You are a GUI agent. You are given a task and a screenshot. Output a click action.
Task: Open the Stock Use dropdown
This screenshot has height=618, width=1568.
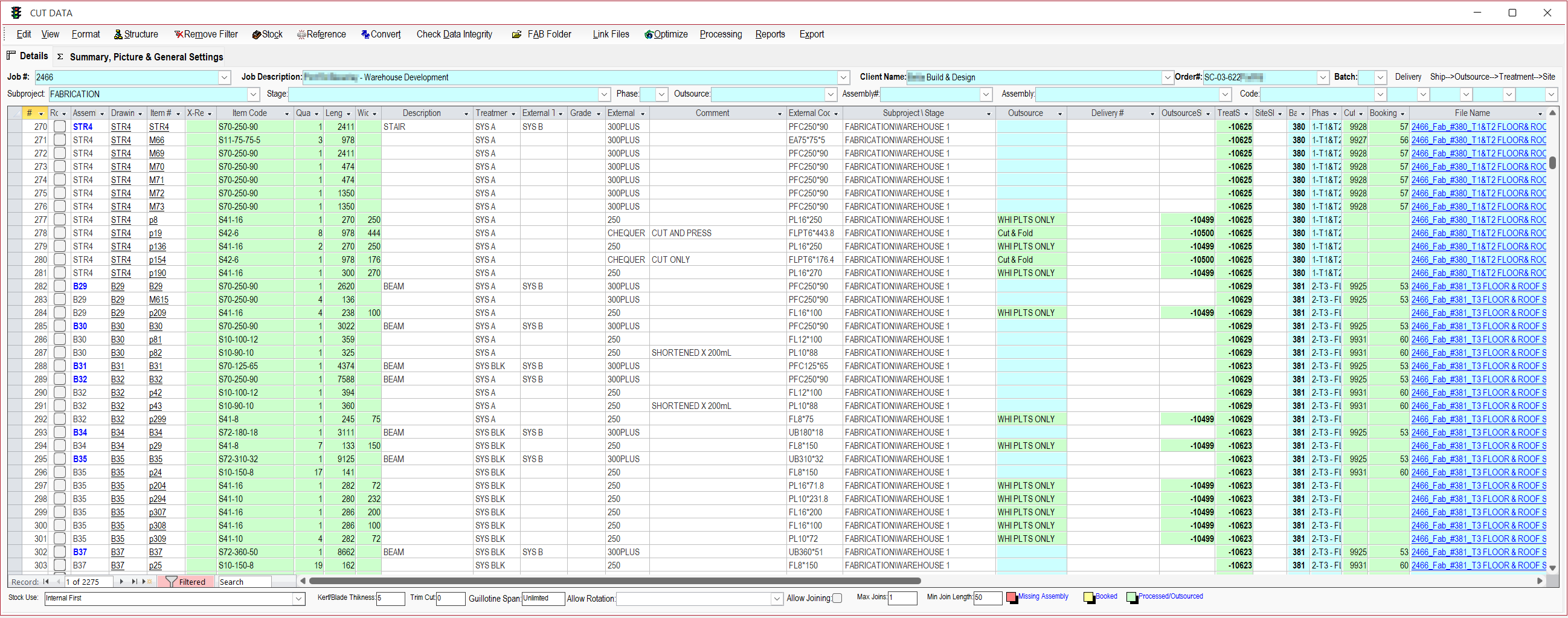pos(298,599)
